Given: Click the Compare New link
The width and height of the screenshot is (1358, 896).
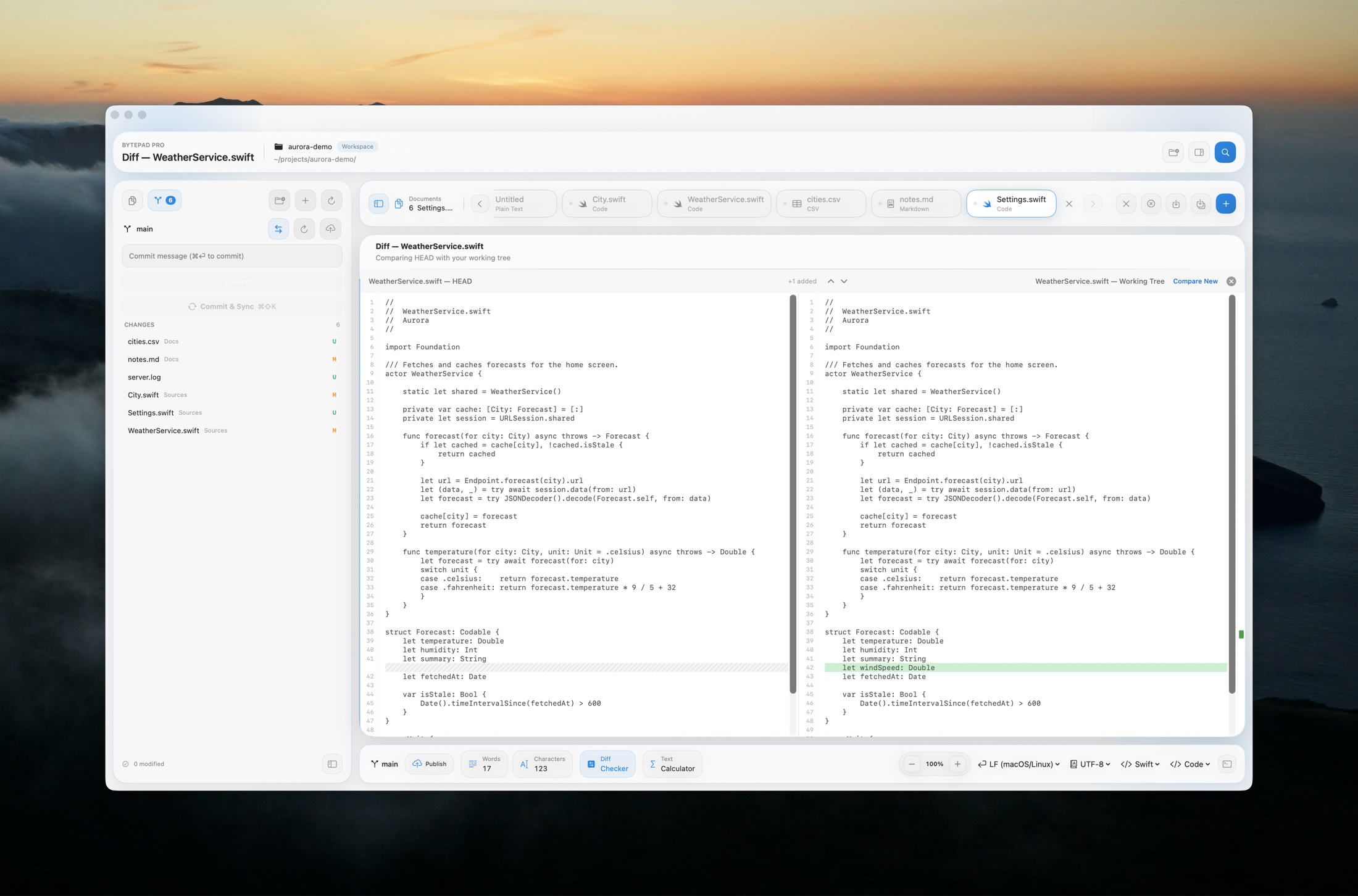Looking at the screenshot, I should pyautogui.click(x=1195, y=281).
